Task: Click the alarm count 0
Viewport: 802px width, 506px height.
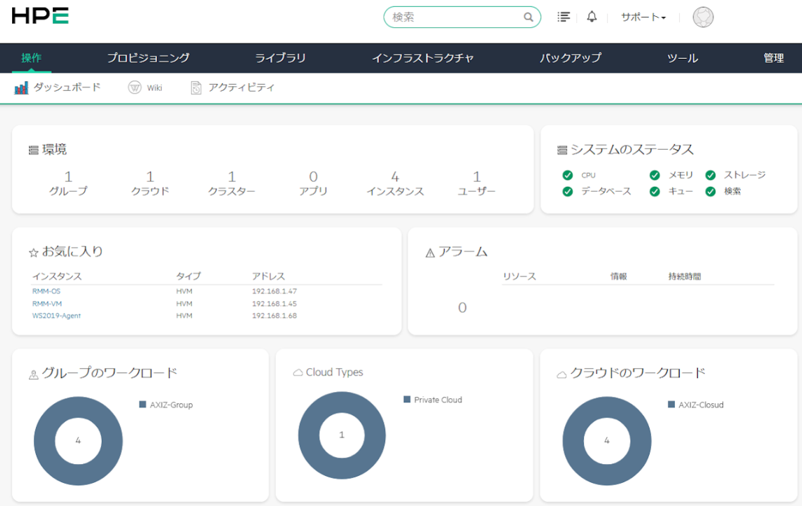Action: [x=462, y=307]
